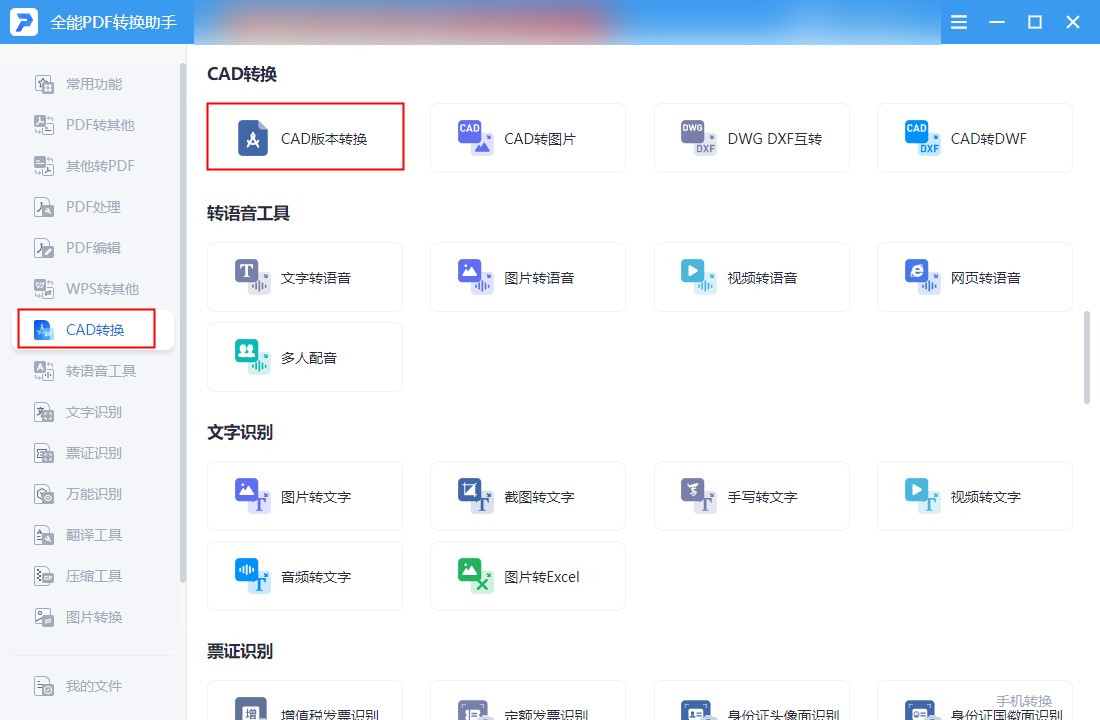Select the 翻译工具 sidebar entry
Screen dimensions: 1100x720
pos(85,535)
